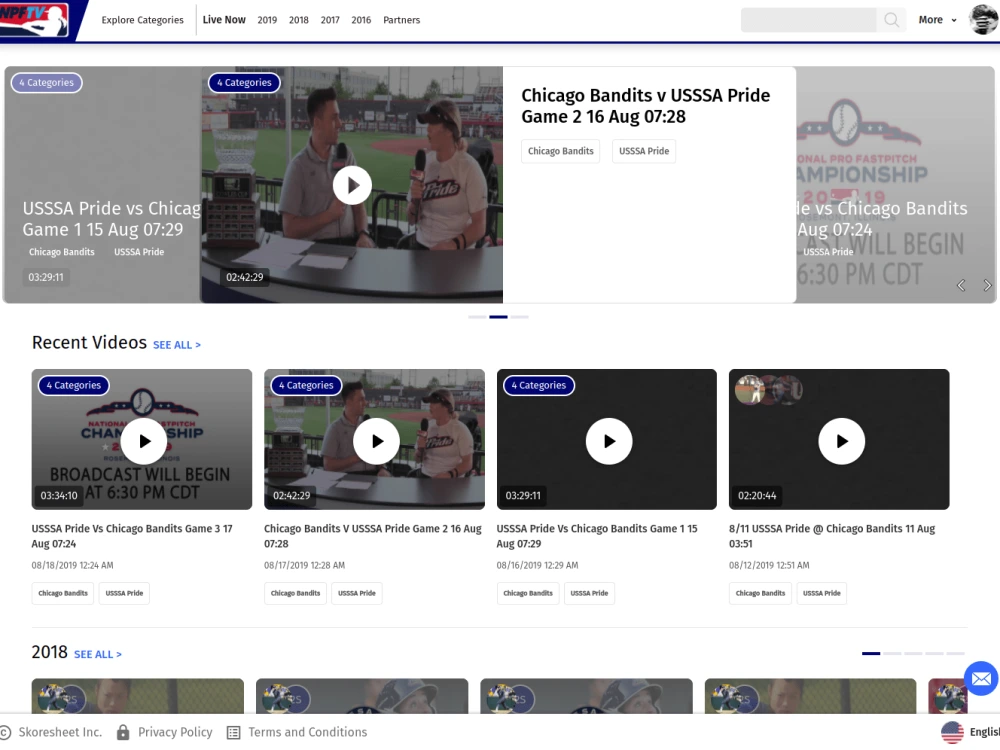Viewport: 1000px width, 750px height.
Task: Open Privacy Policy footer link
Action: pos(175,732)
